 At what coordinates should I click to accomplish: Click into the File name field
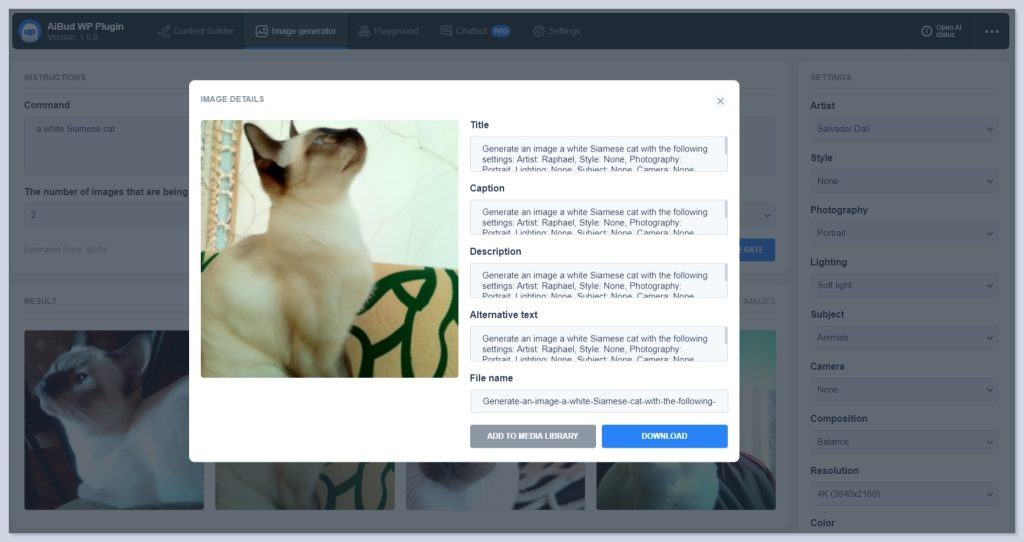point(599,401)
